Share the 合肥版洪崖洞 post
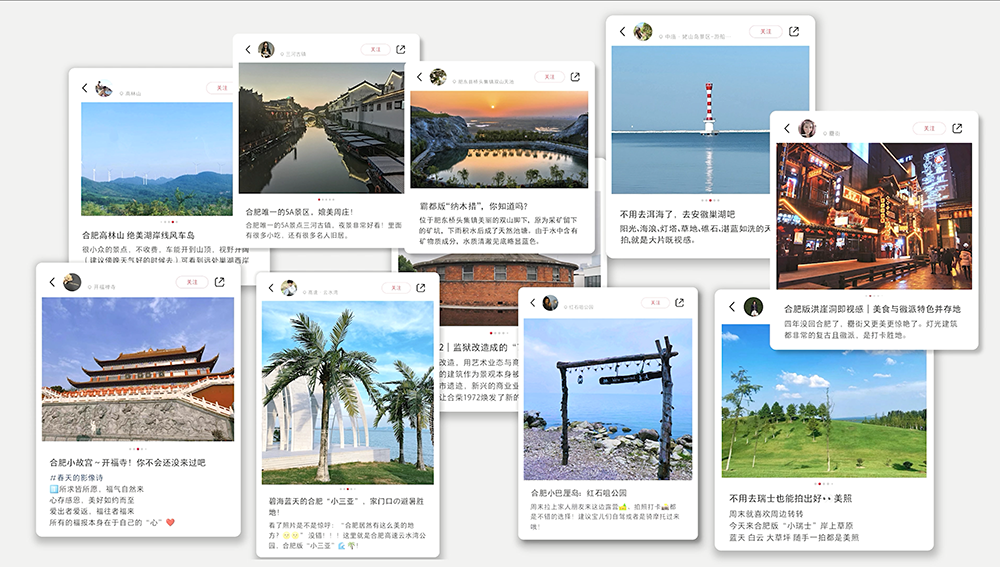The width and height of the screenshot is (1000, 567). pyautogui.click(x=957, y=128)
